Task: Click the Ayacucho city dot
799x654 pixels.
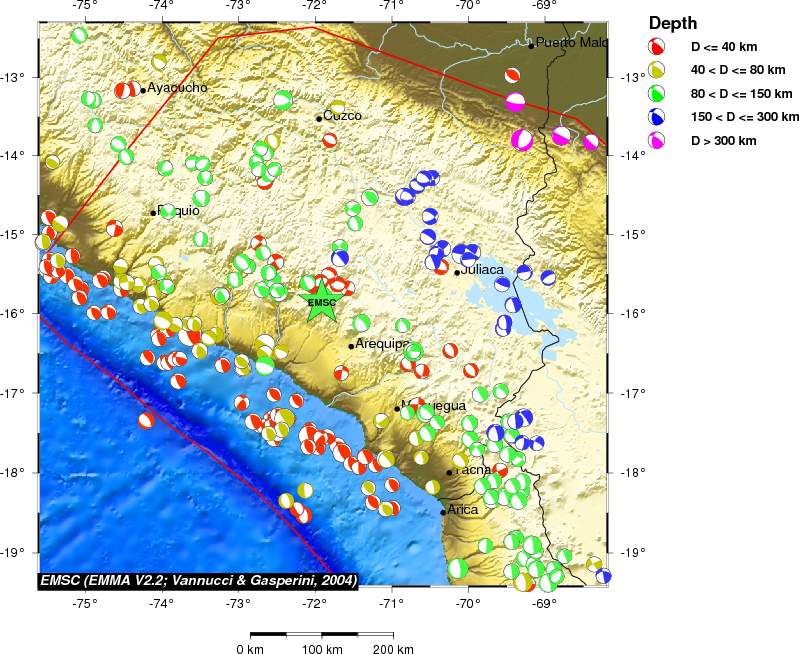Action: pyautogui.click(x=143, y=91)
